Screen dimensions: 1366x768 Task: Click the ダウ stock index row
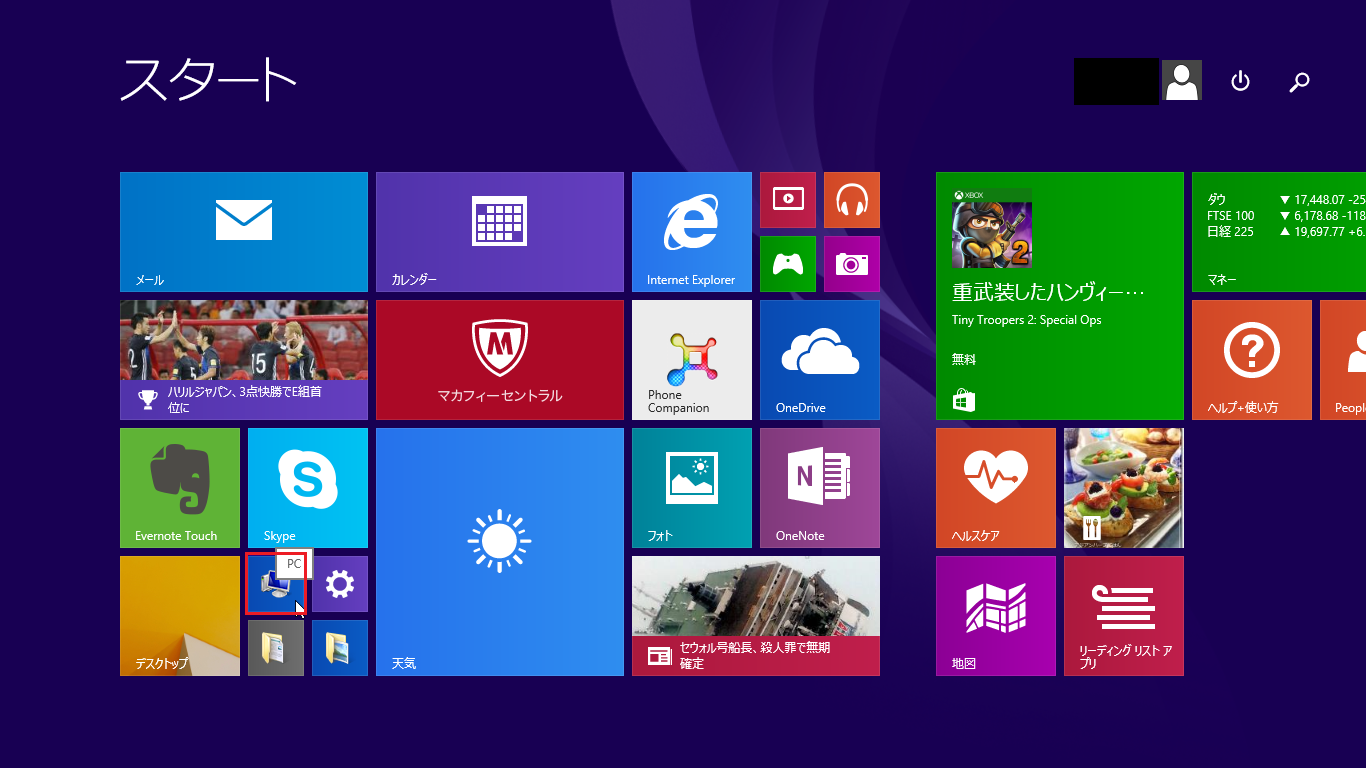point(1286,200)
